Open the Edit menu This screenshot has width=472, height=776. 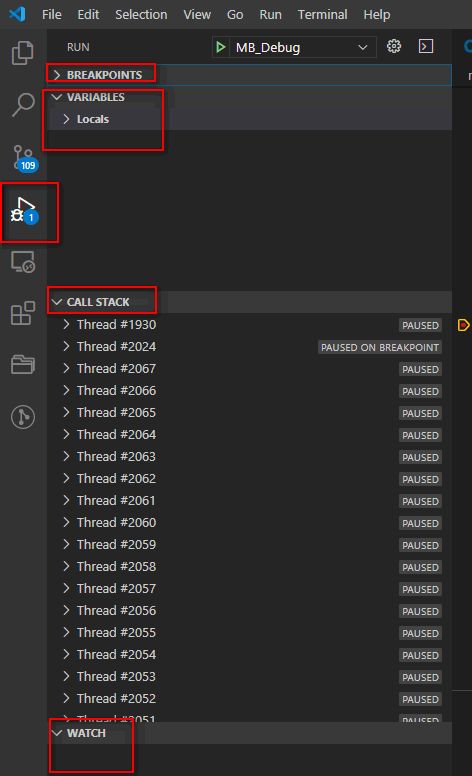pos(88,14)
